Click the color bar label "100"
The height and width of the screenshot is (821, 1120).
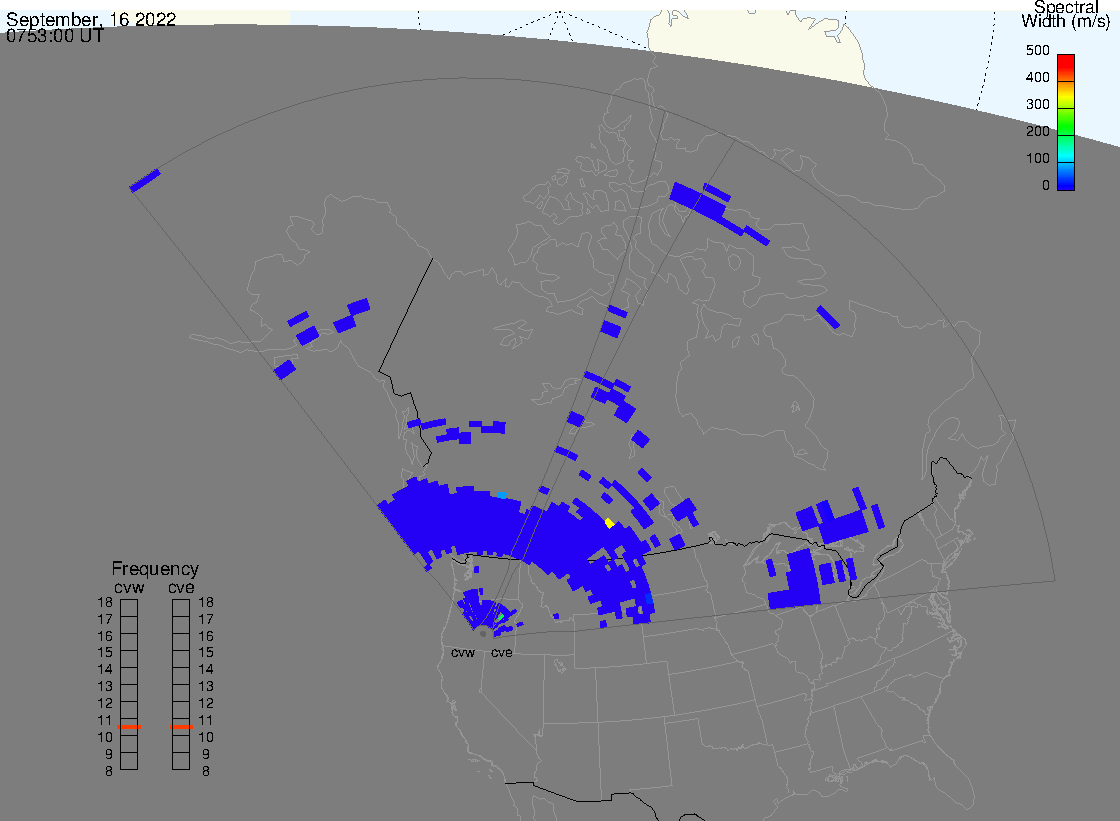[x=1037, y=159]
